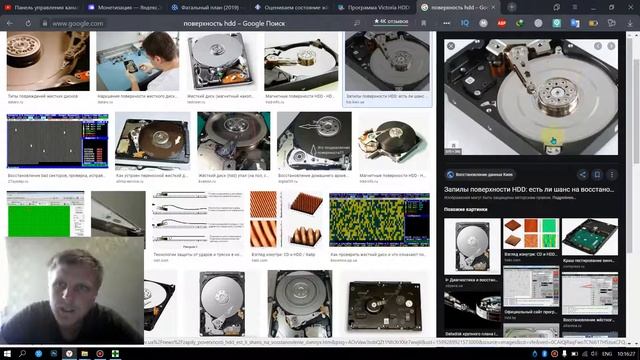640x360 pixels.
Task: Open the Windows Start menu
Action: coord(7,353)
